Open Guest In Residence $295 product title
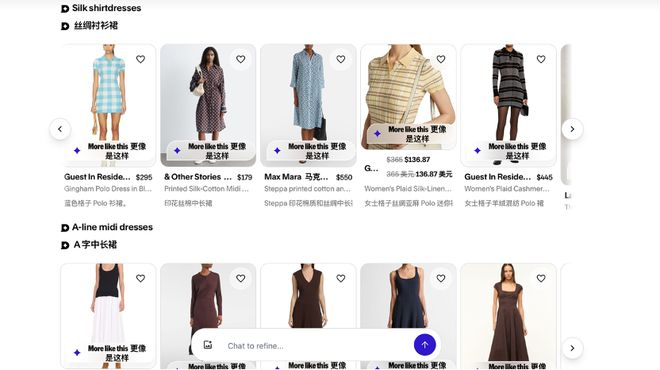Viewport: 660px width, 370px height. [98, 177]
